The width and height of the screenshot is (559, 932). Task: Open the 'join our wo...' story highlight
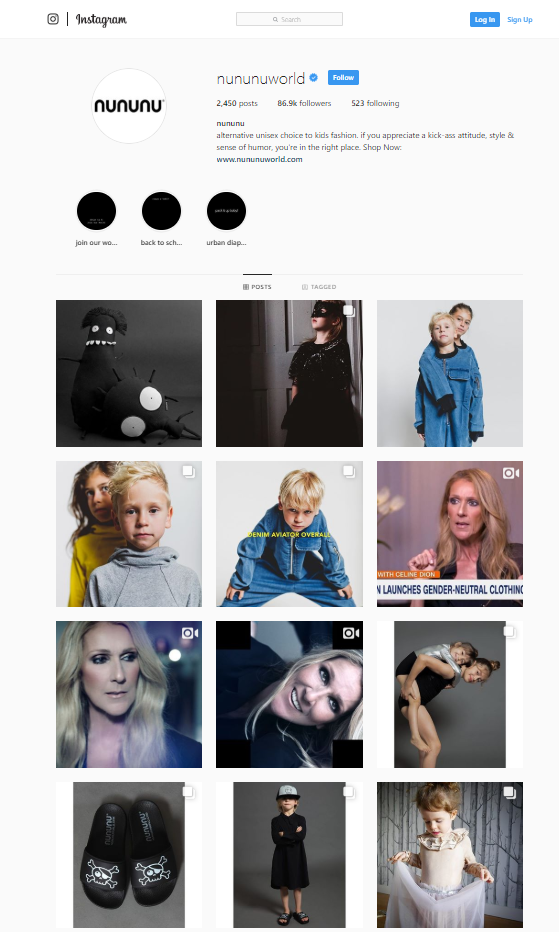(x=96, y=211)
